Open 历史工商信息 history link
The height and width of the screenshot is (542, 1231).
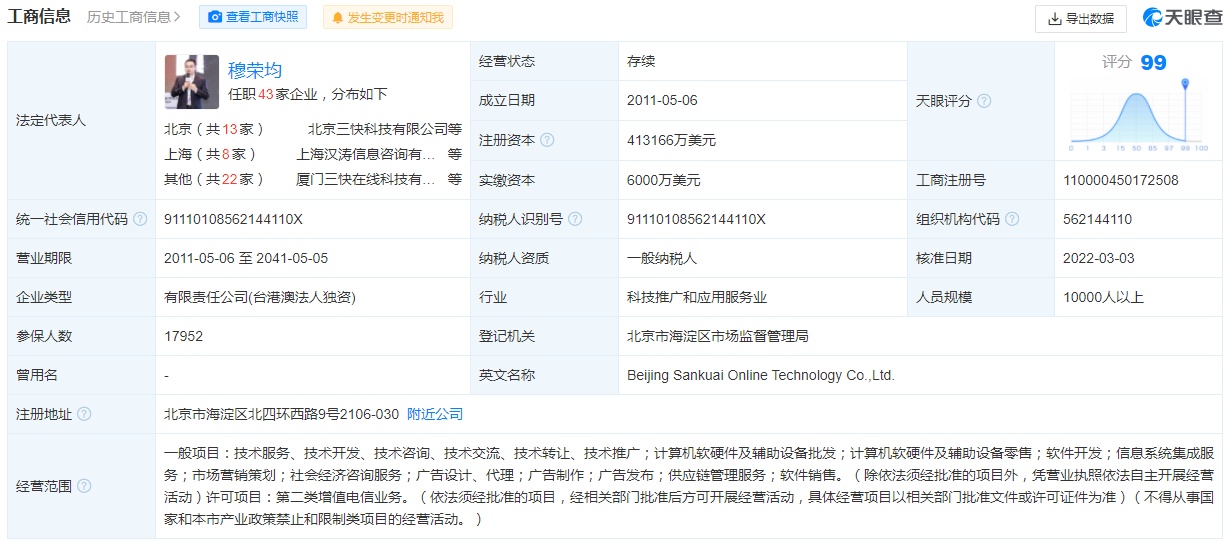133,17
